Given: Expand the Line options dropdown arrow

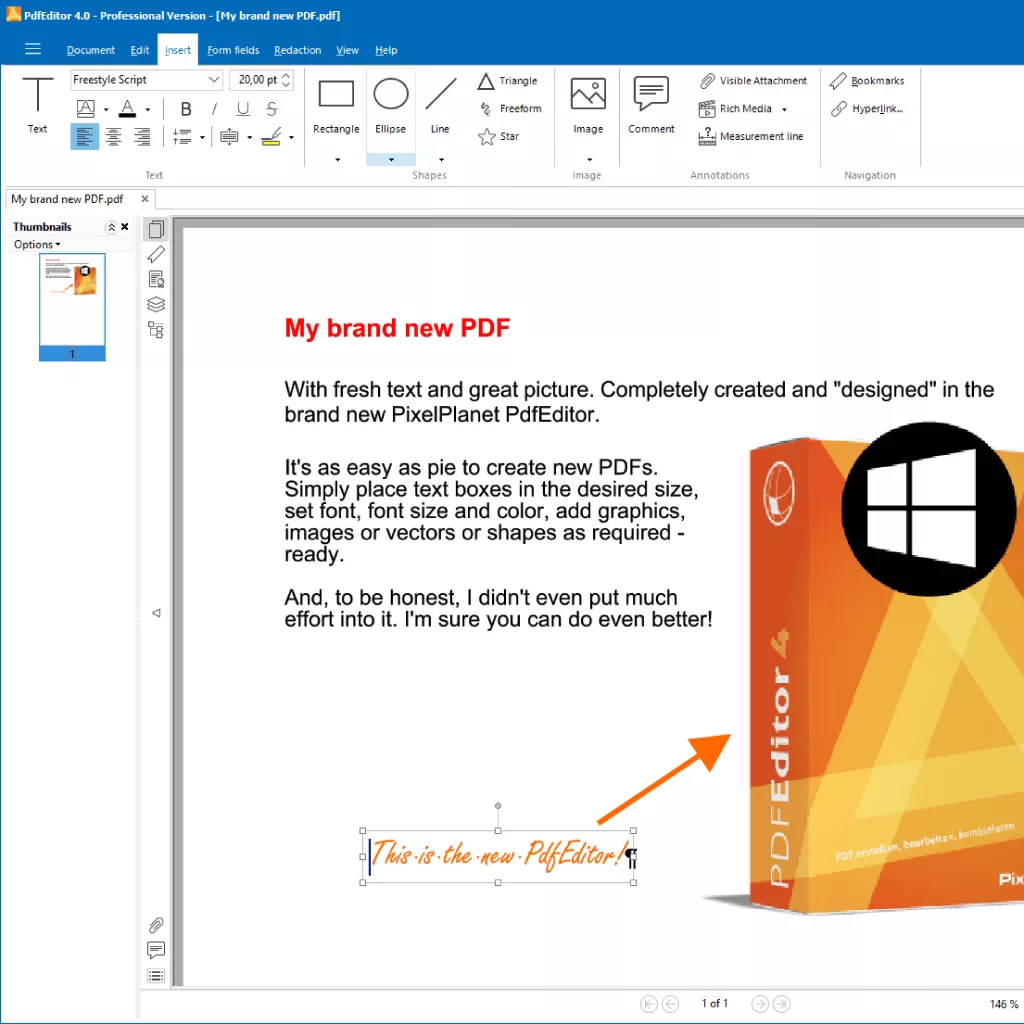Looking at the screenshot, I should (441, 160).
